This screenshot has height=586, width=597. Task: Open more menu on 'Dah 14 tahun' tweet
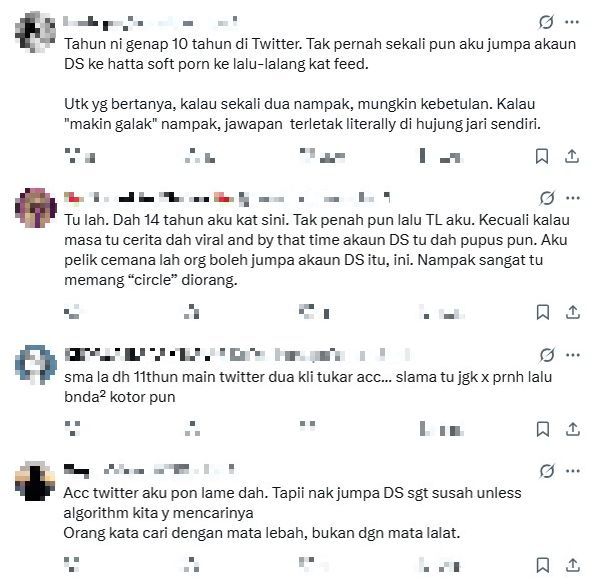click(573, 198)
